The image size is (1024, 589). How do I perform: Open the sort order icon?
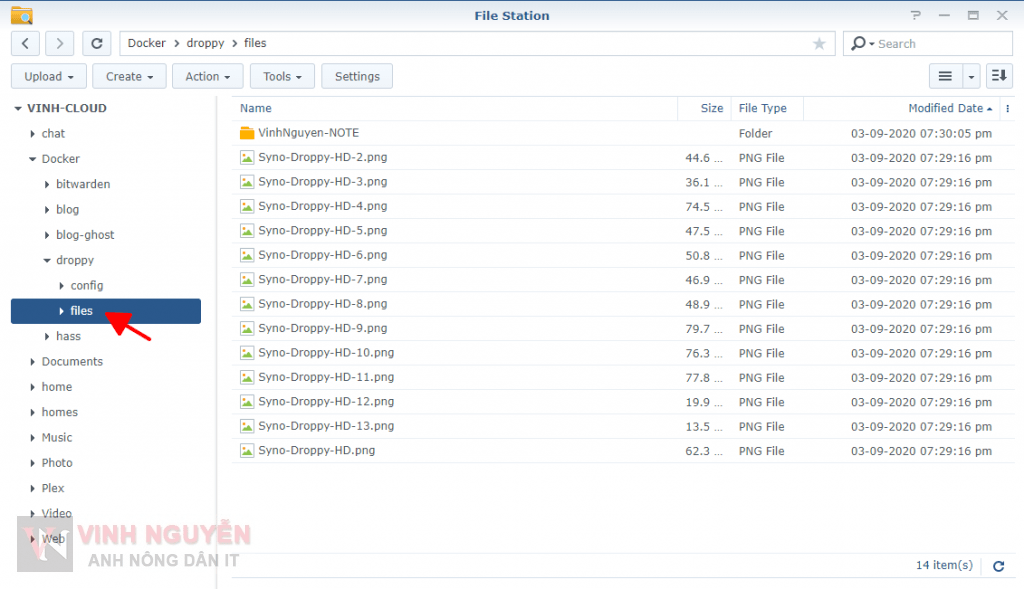[x=999, y=76]
